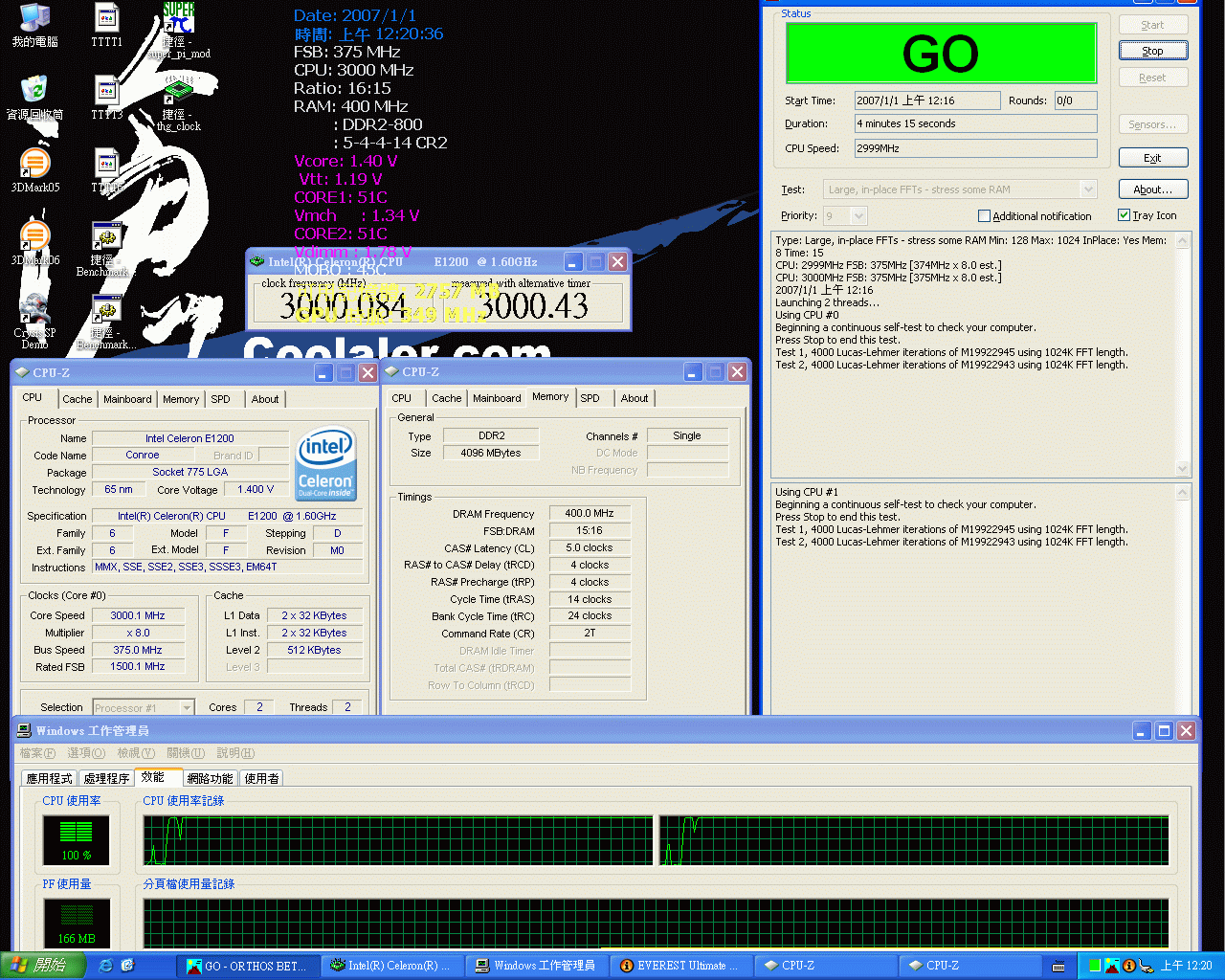The width and height of the screenshot is (1225, 980).
Task: Click the Intel Celeron clock window title icon
Action: pos(256,261)
